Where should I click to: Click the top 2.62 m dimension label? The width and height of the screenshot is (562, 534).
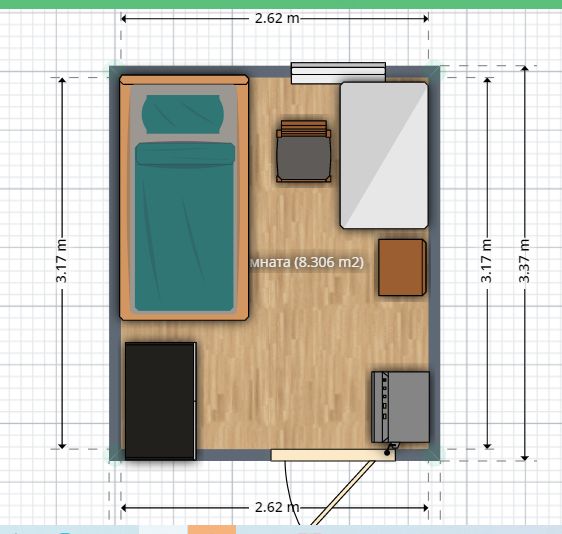(277, 18)
